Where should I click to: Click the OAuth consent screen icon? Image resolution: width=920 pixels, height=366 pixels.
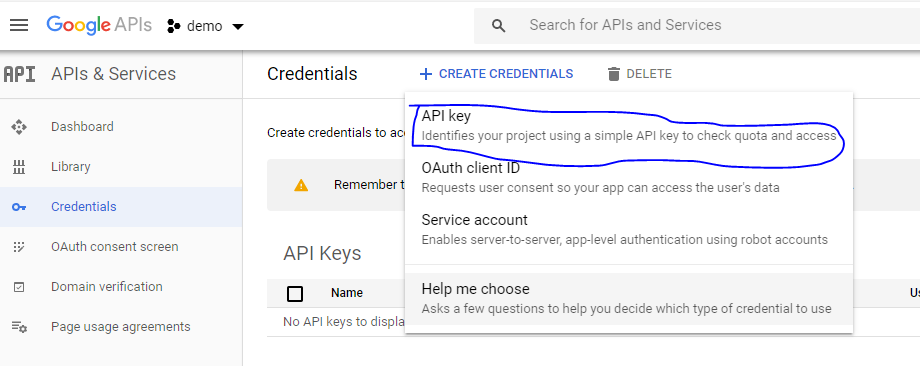[19, 247]
